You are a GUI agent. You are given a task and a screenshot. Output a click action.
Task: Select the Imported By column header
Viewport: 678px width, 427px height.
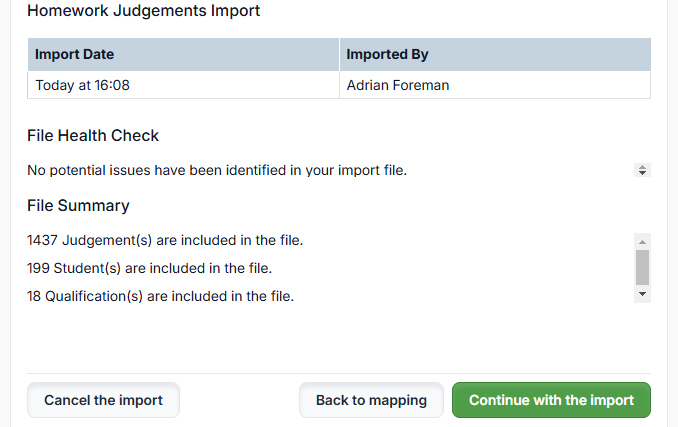[495, 54]
